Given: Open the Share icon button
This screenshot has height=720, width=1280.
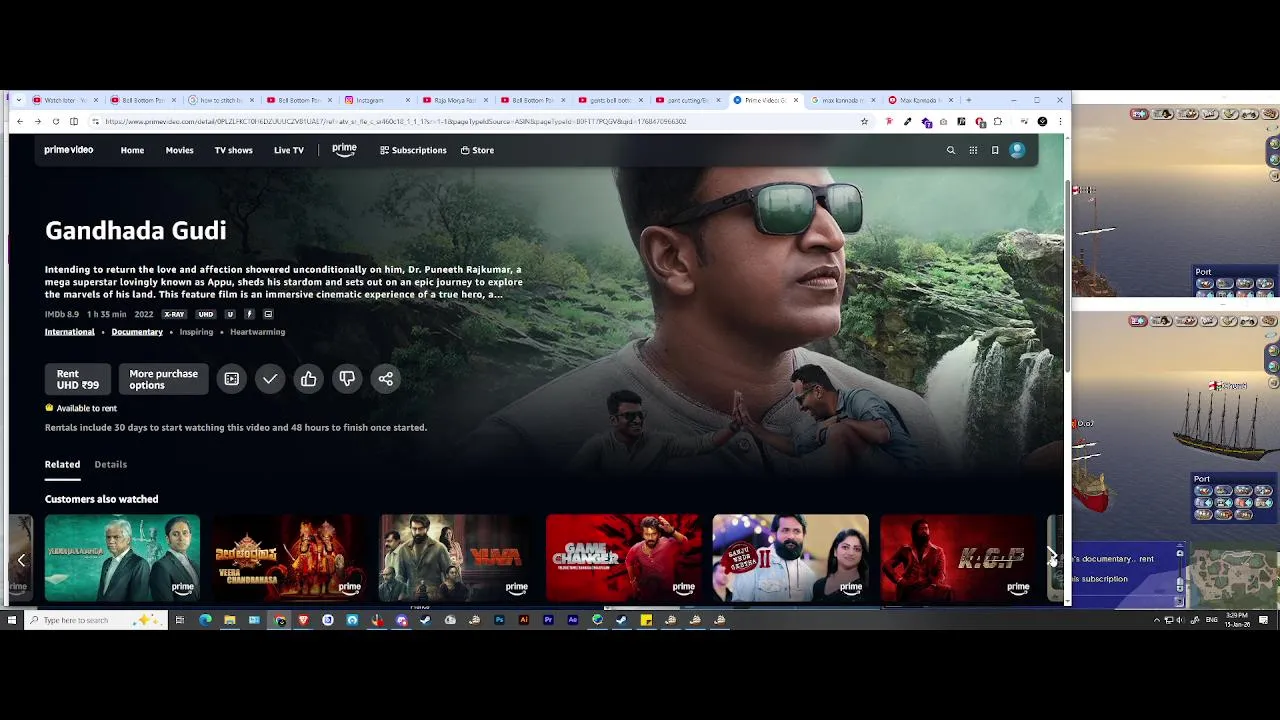Looking at the screenshot, I should 385,379.
